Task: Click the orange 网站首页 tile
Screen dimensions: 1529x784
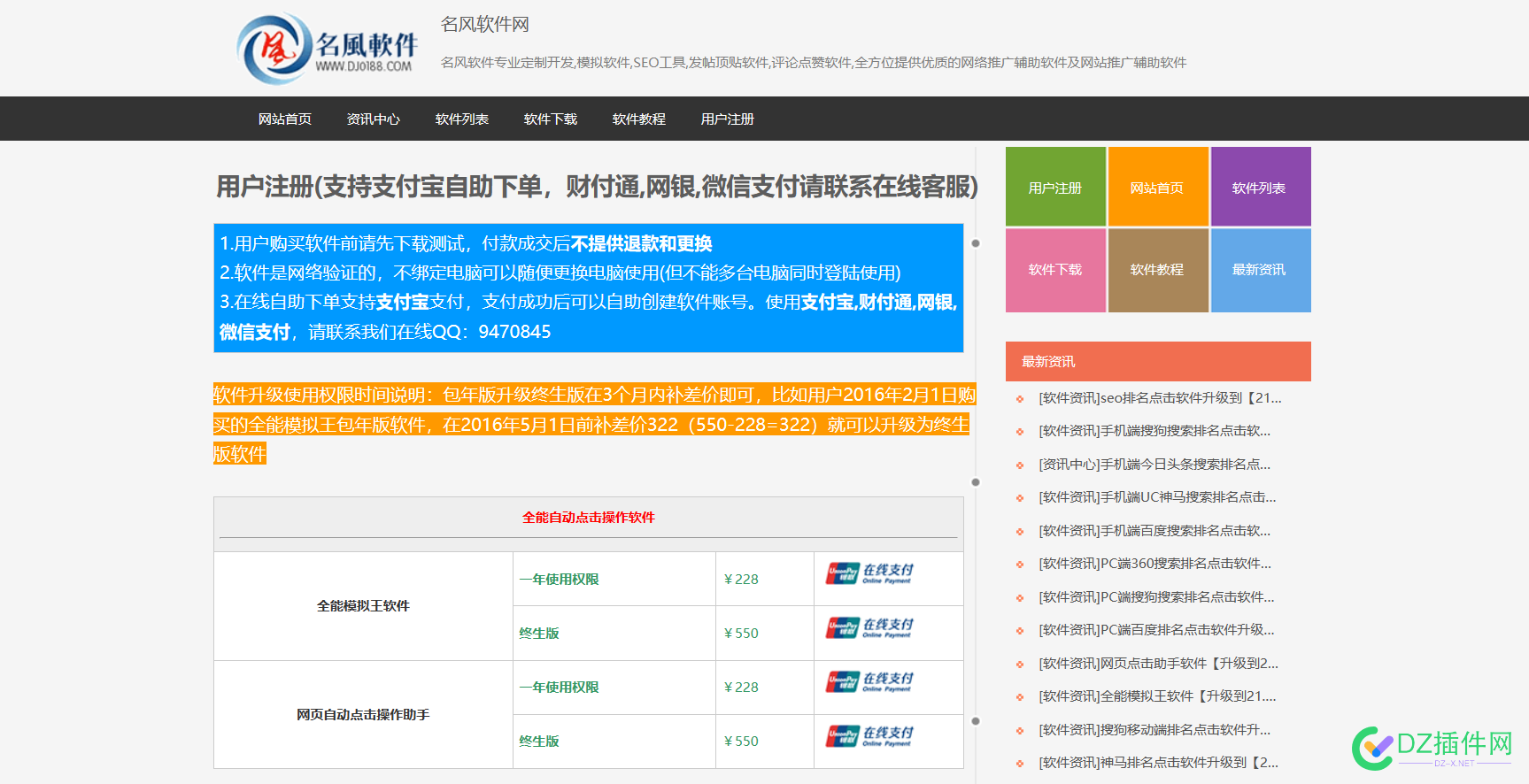Action: coord(1158,187)
